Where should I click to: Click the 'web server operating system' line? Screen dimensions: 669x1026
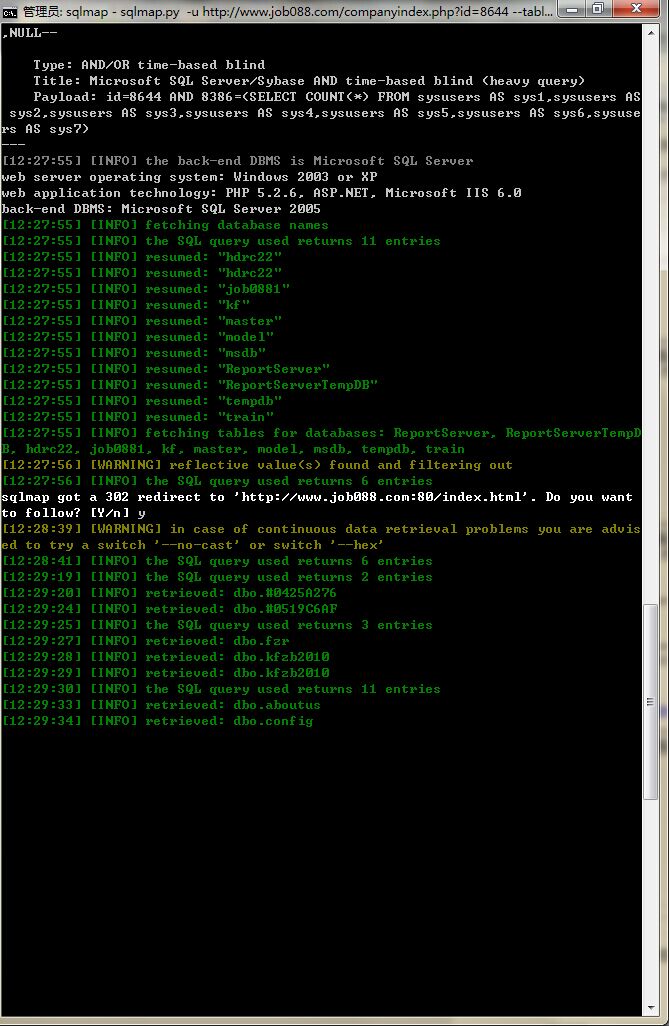click(x=189, y=177)
